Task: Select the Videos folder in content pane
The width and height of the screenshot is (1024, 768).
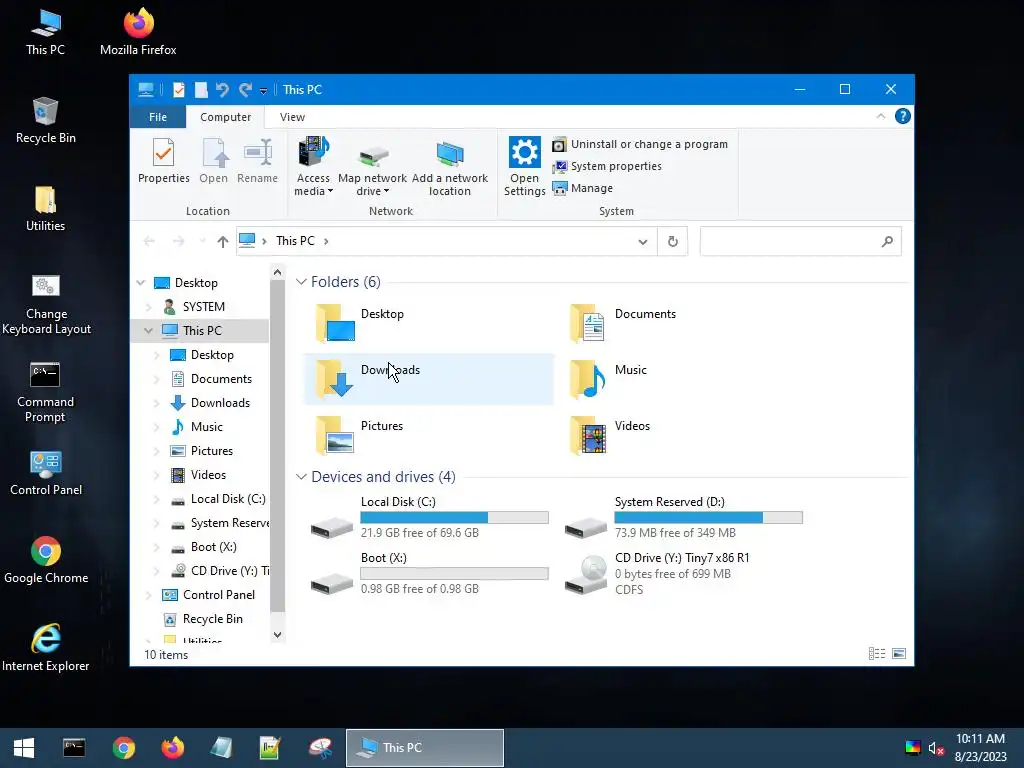Action: (682, 435)
